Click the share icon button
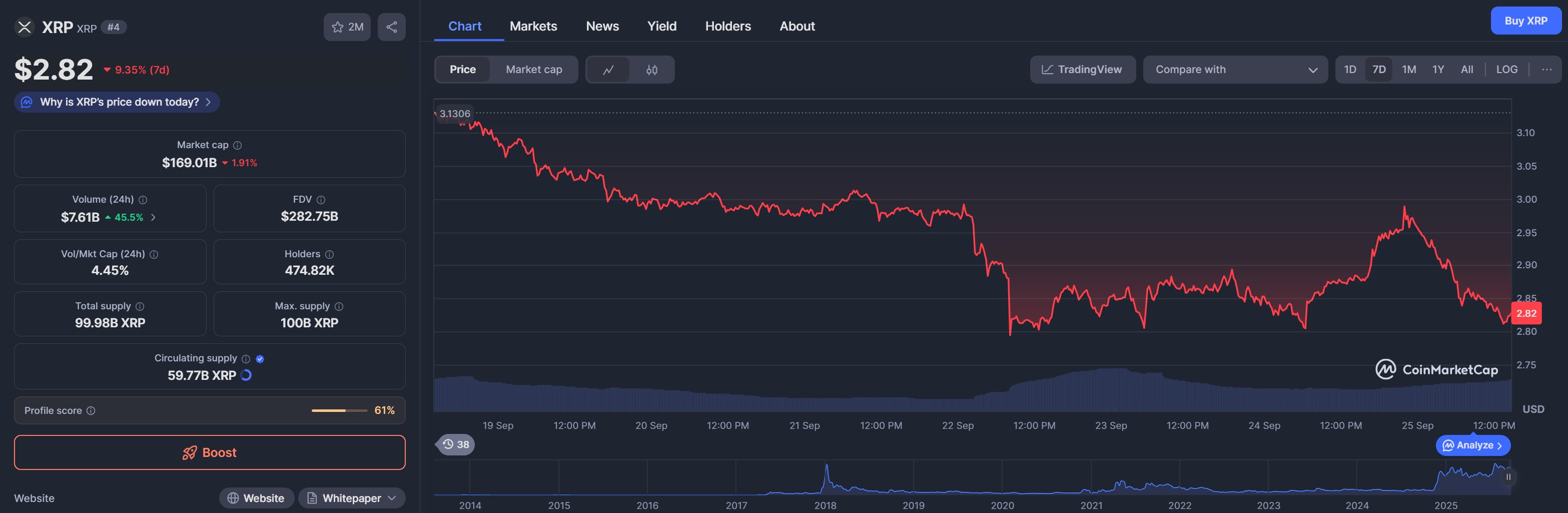 (391, 27)
